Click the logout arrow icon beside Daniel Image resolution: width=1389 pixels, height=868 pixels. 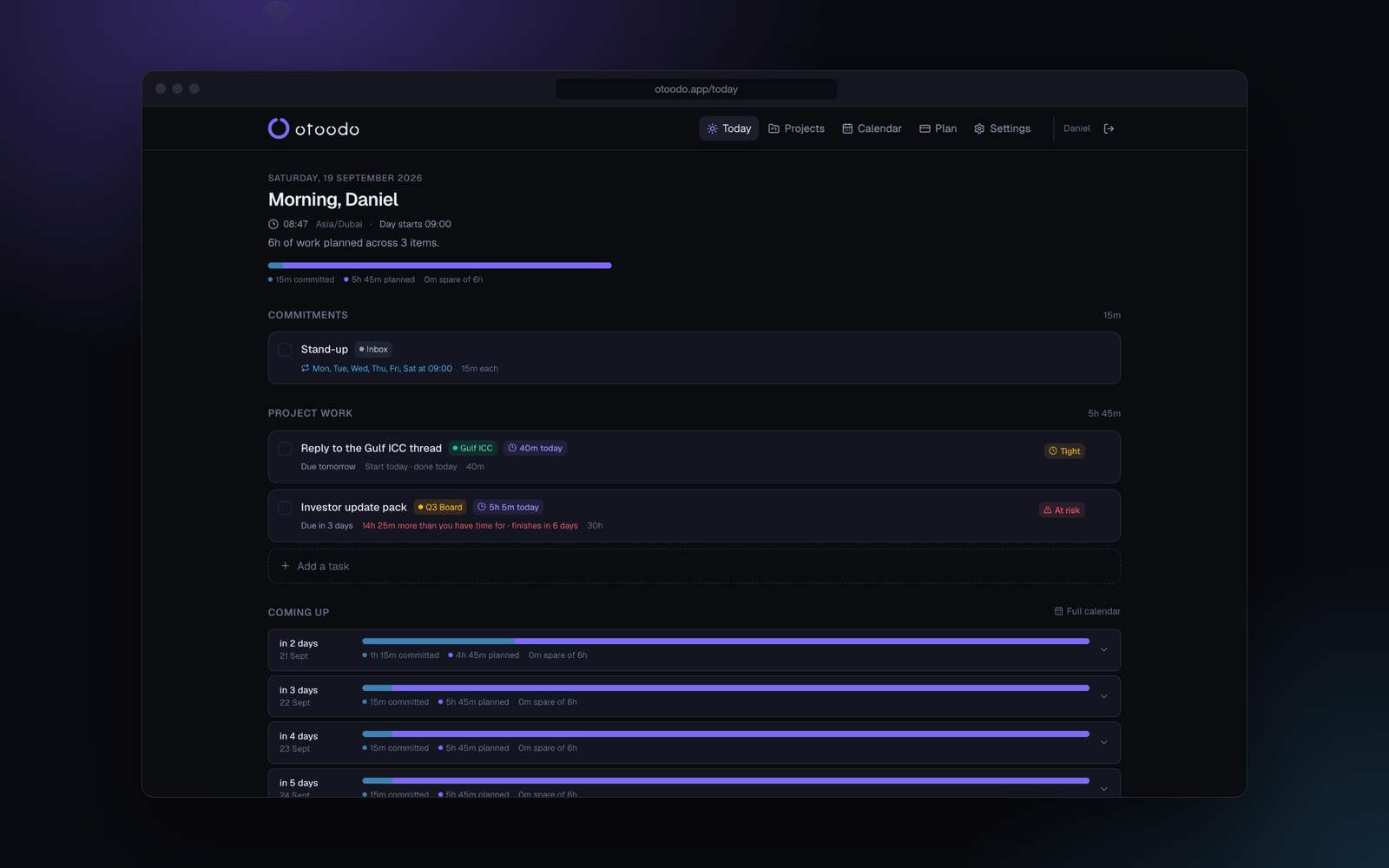click(x=1109, y=128)
